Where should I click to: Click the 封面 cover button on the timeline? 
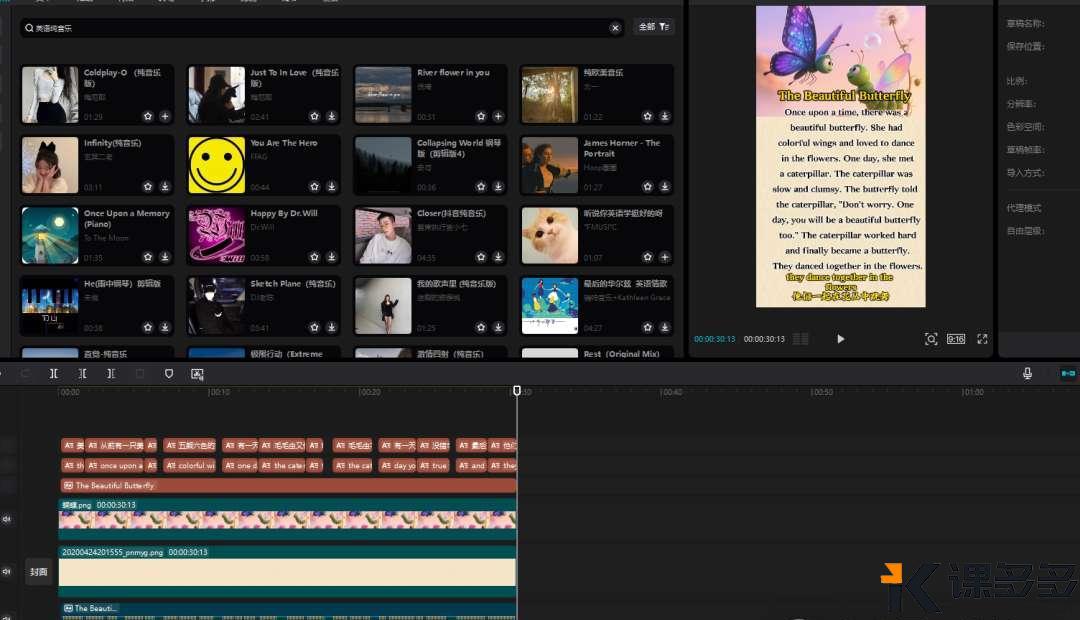point(39,572)
